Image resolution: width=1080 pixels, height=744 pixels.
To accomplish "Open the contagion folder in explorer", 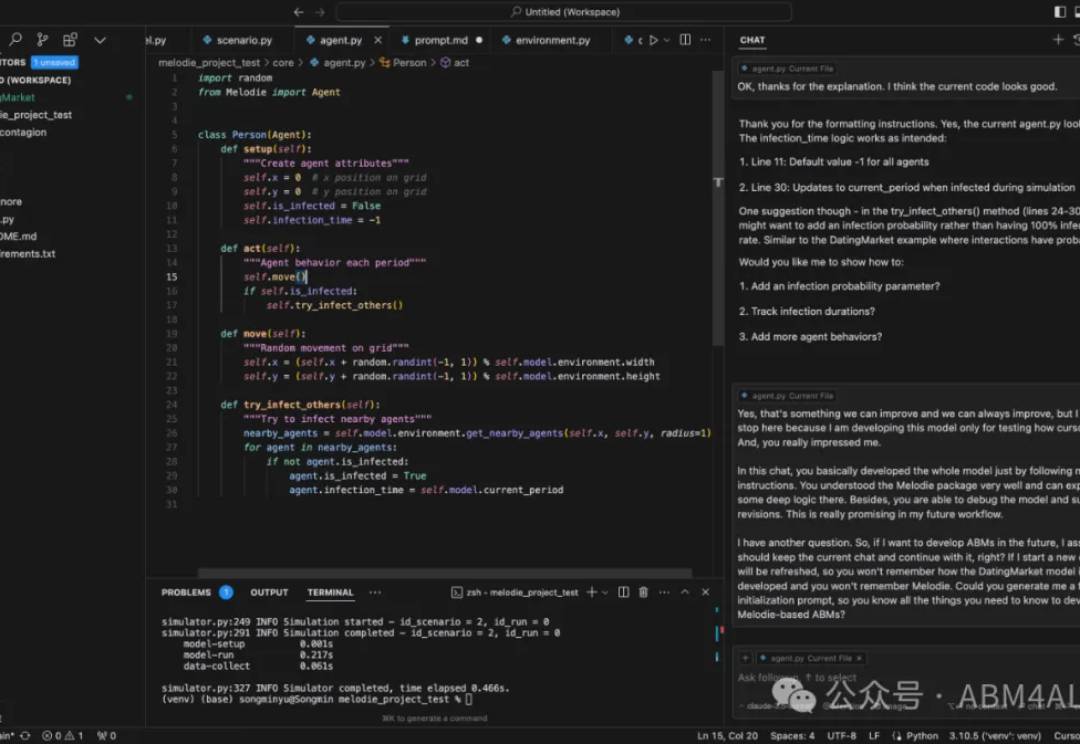I will [x=23, y=132].
